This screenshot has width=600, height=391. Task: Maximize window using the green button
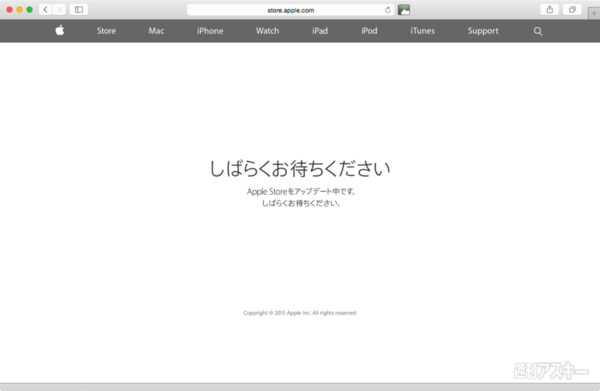[x=29, y=10]
